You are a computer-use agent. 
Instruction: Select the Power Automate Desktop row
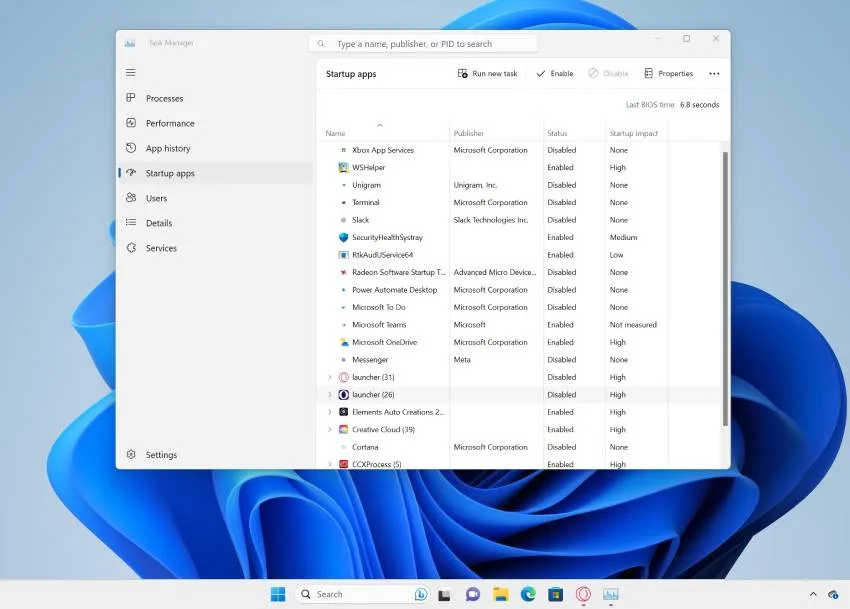point(519,290)
